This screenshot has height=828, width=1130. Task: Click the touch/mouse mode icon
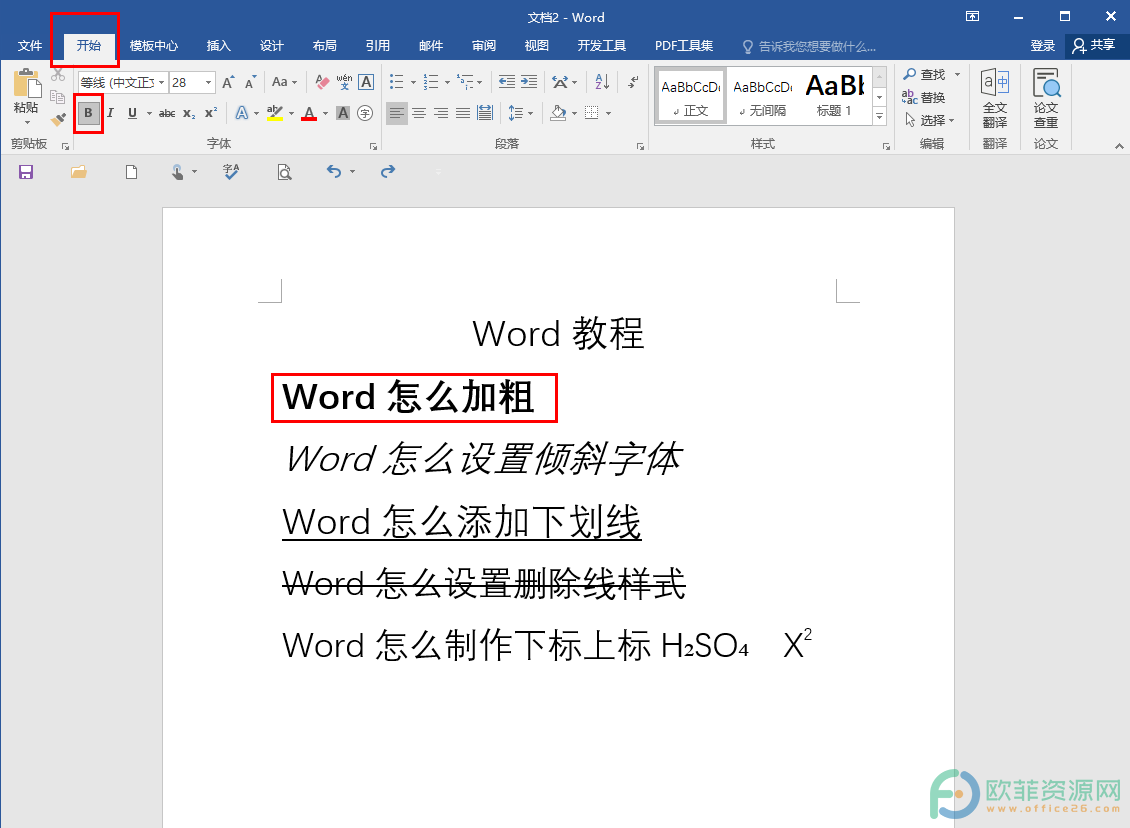177,172
